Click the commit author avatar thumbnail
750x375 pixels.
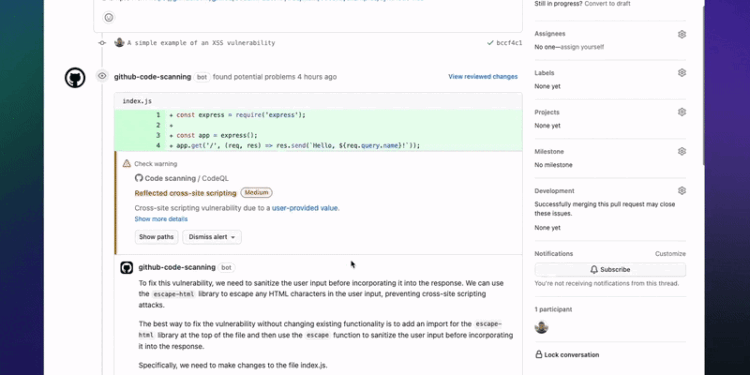click(119, 43)
